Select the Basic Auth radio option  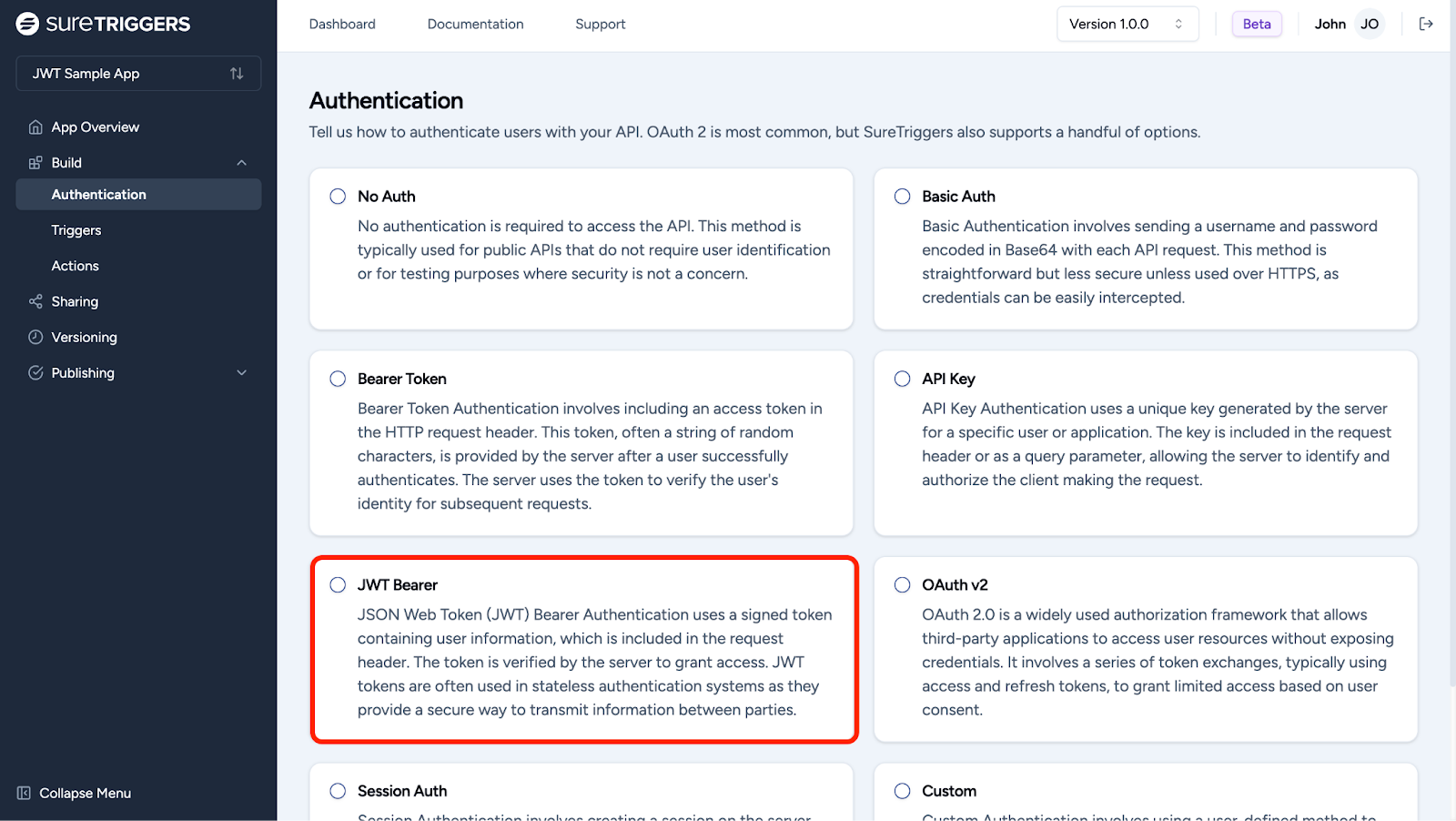coord(902,197)
